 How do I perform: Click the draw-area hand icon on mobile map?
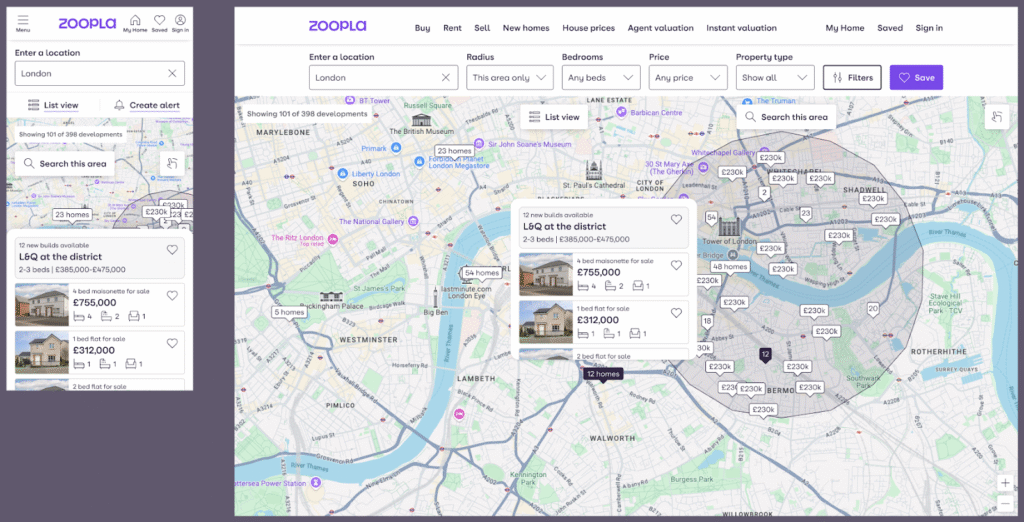click(x=172, y=163)
